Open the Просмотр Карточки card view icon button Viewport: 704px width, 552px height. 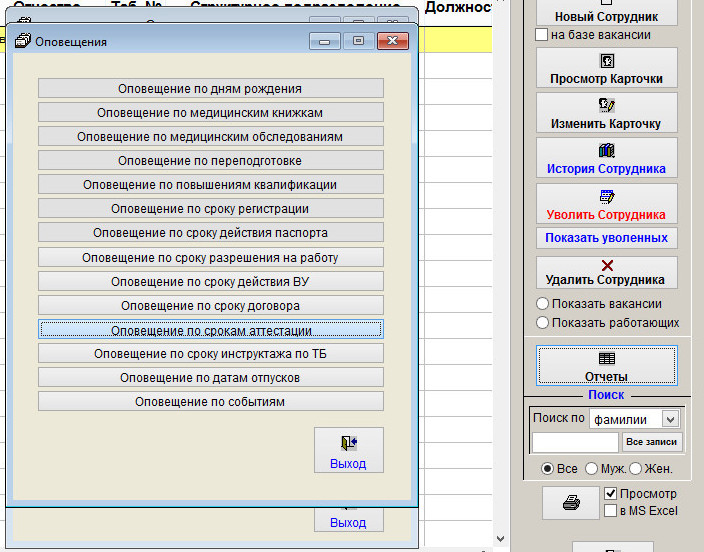pyautogui.click(x=606, y=68)
